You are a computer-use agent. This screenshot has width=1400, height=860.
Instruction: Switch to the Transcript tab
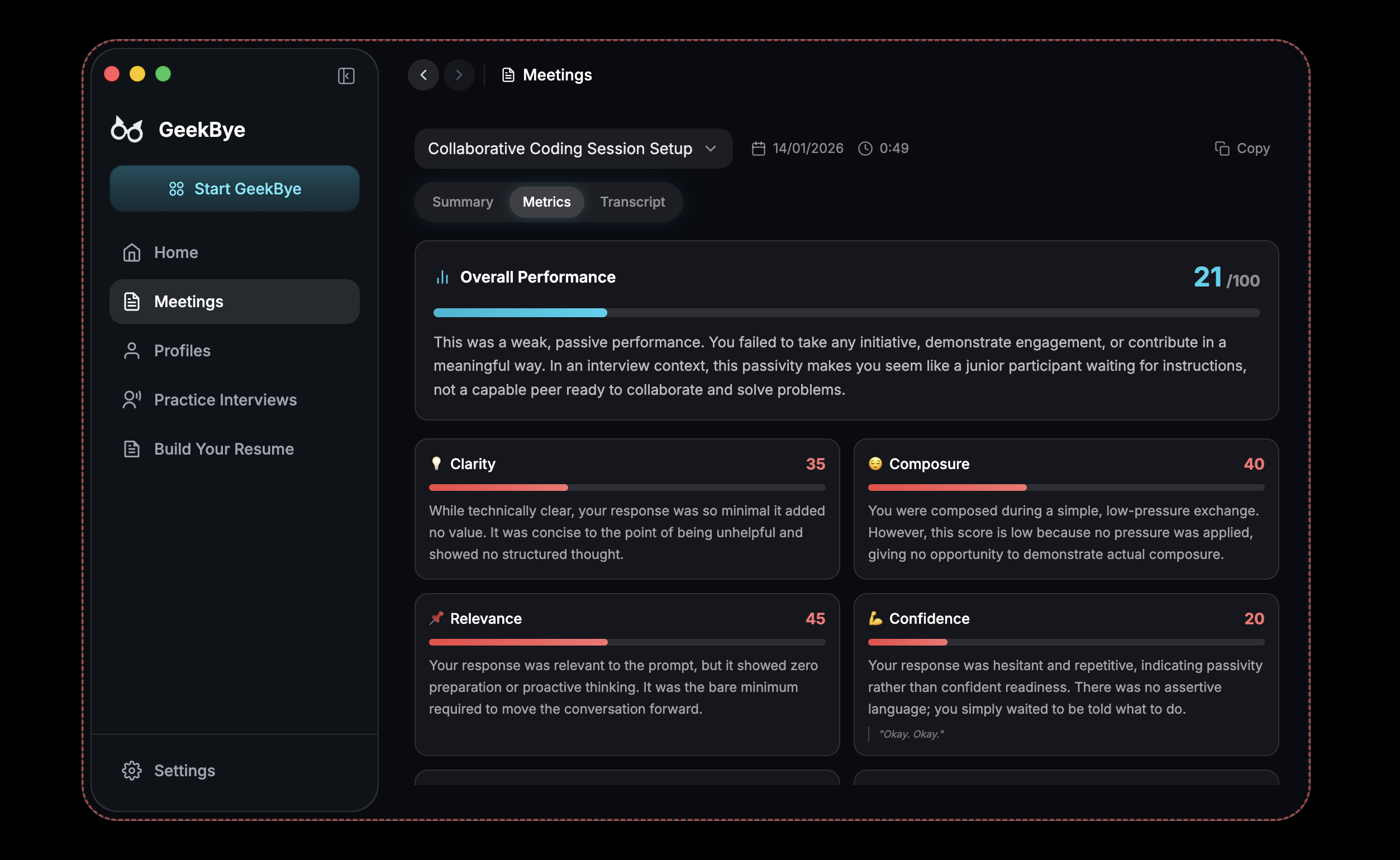[x=632, y=202]
